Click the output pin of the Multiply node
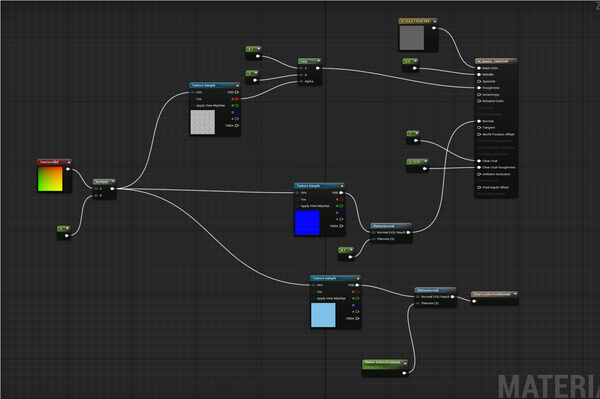 point(112,189)
